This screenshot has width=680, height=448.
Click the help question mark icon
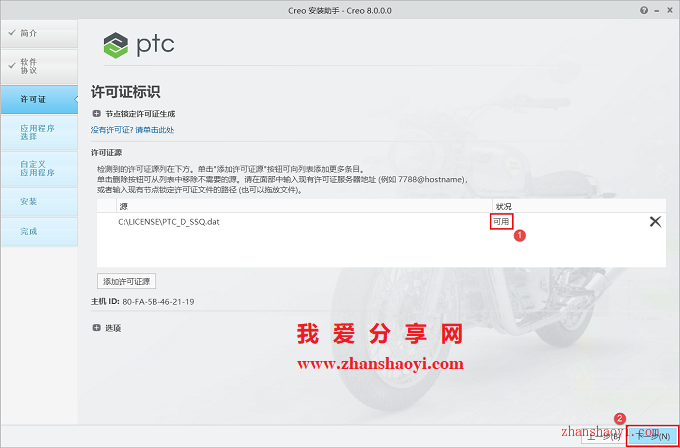pyautogui.click(x=644, y=10)
